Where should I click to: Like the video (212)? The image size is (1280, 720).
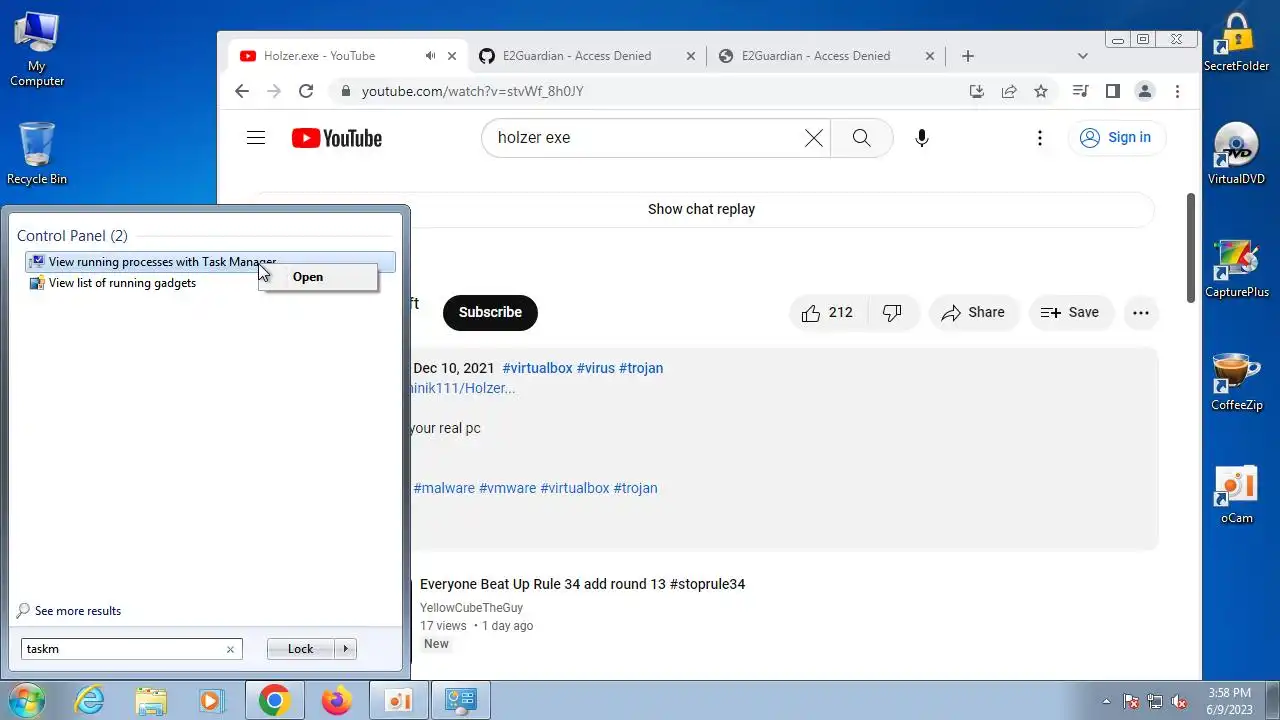coord(827,312)
